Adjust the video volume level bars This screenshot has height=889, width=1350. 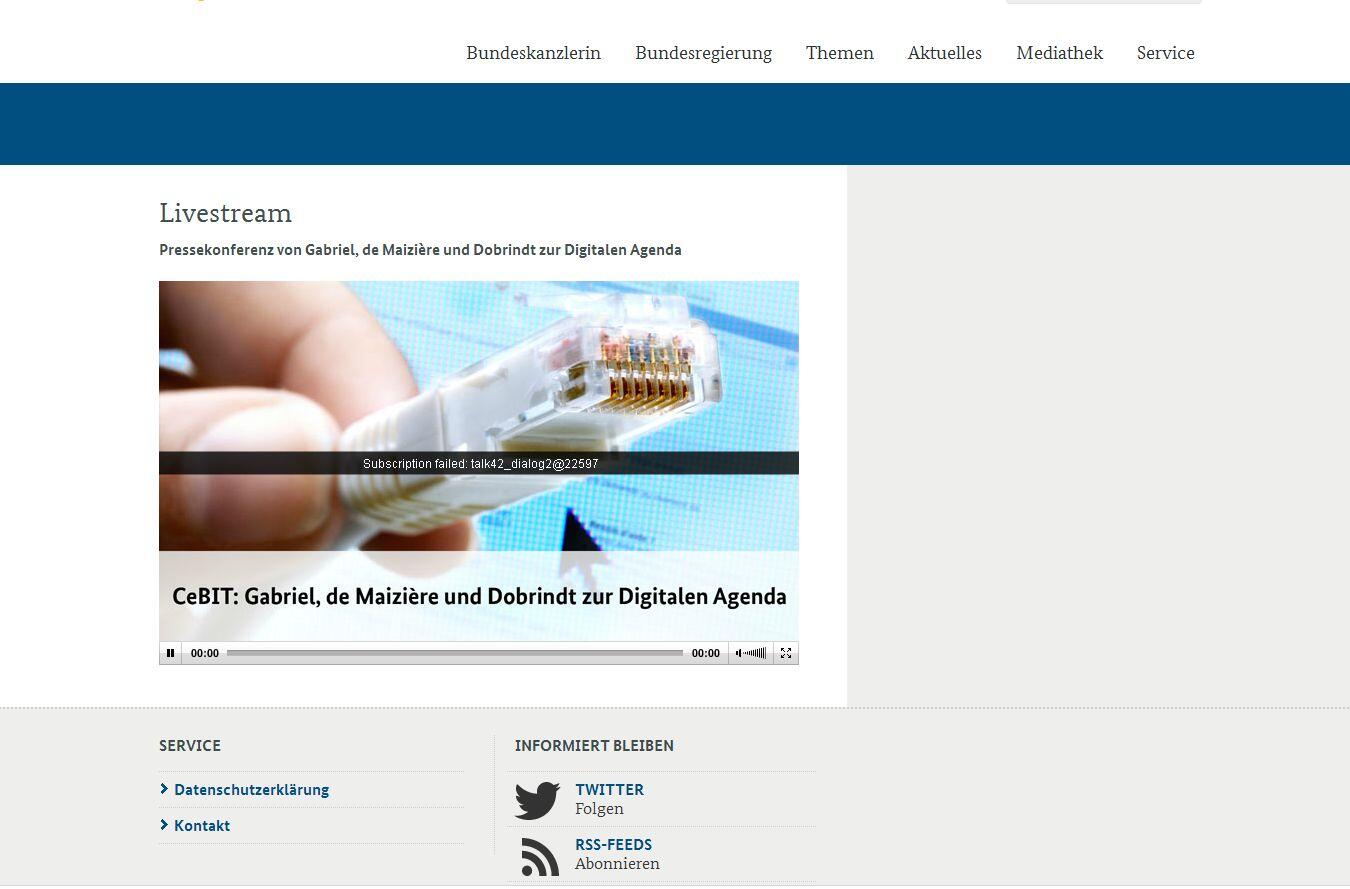coord(756,653)
